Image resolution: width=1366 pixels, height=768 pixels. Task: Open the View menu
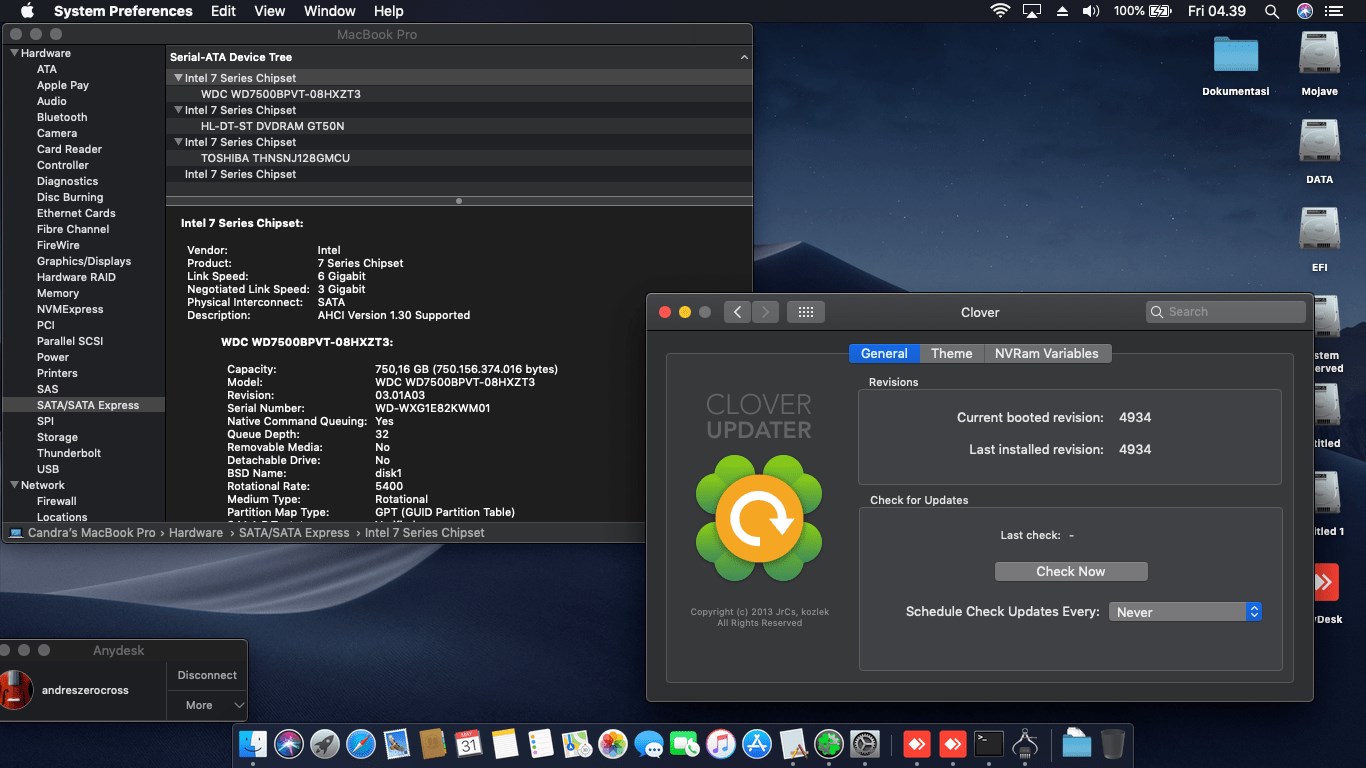[270, 11]
